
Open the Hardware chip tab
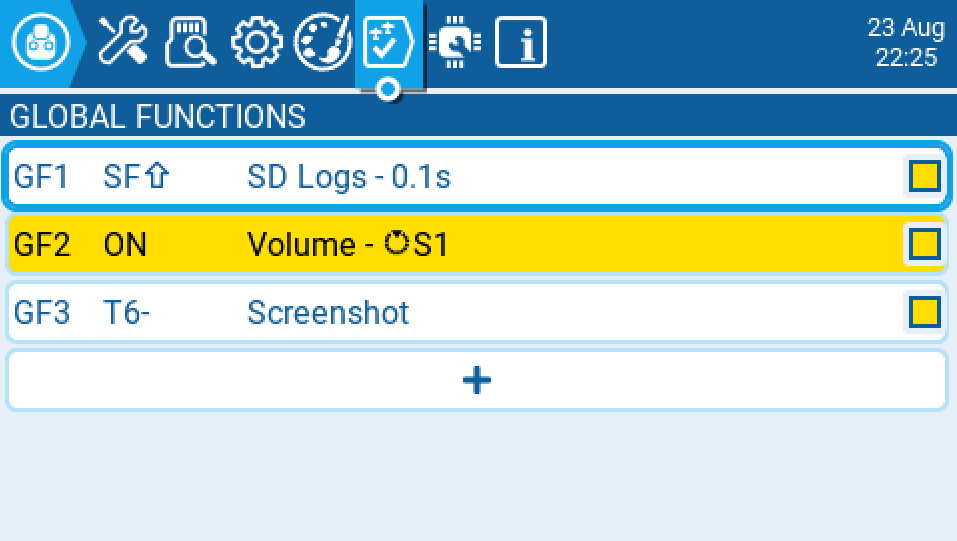[x=455, y=43]
